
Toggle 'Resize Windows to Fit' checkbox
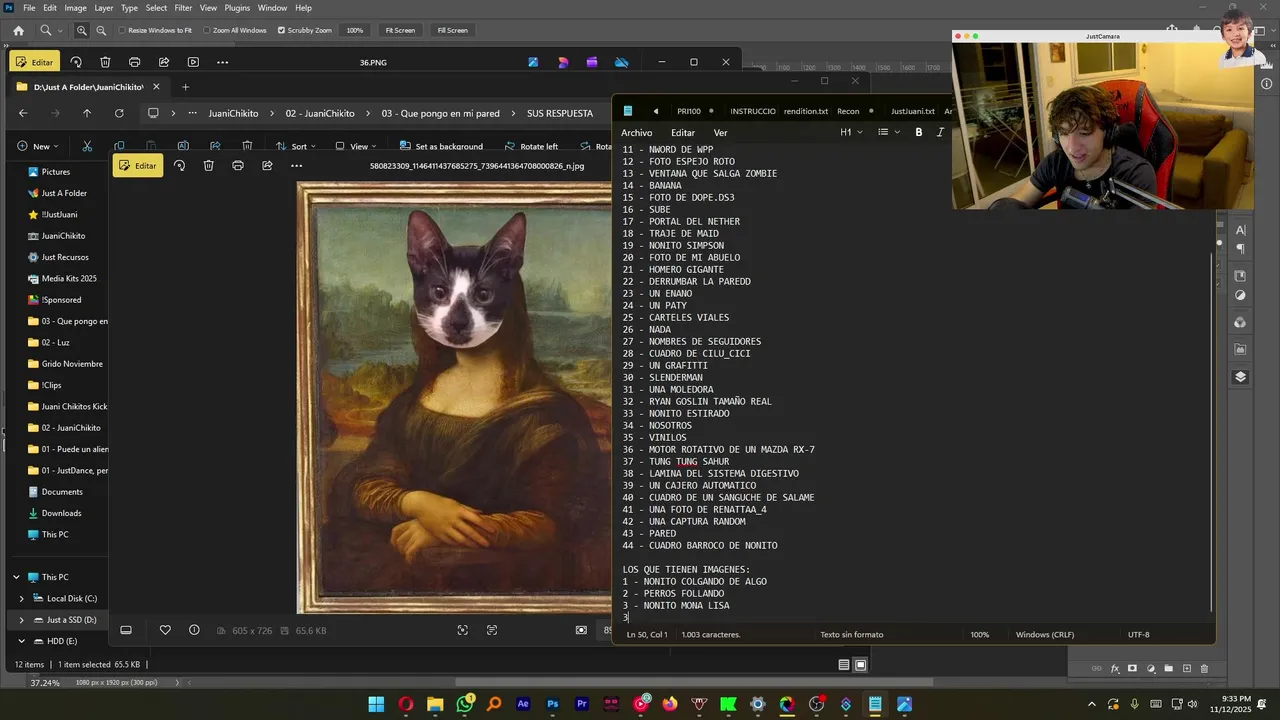tap(123, 31)
